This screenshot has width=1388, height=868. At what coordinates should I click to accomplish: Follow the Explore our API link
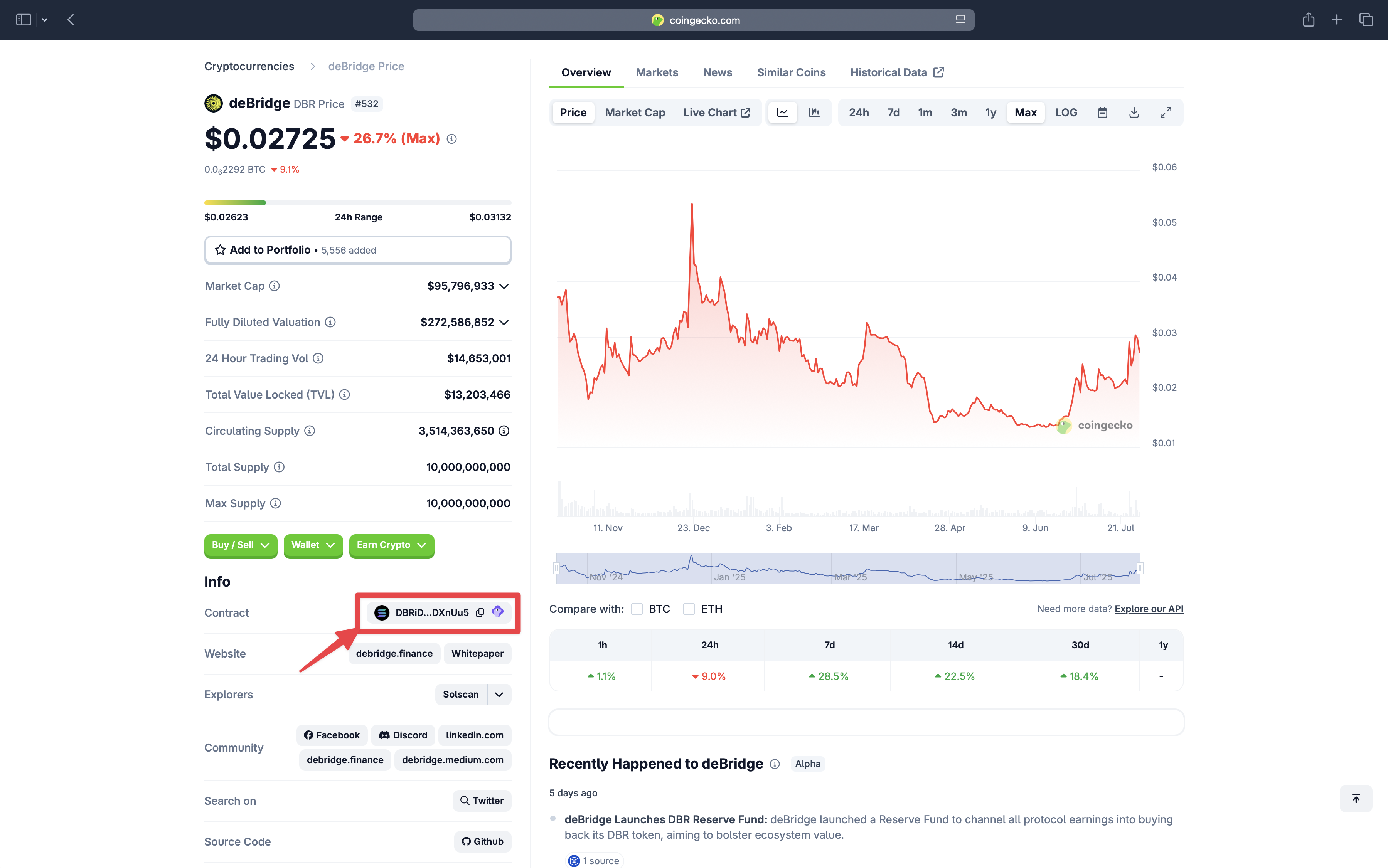[x=1149, y=609]
